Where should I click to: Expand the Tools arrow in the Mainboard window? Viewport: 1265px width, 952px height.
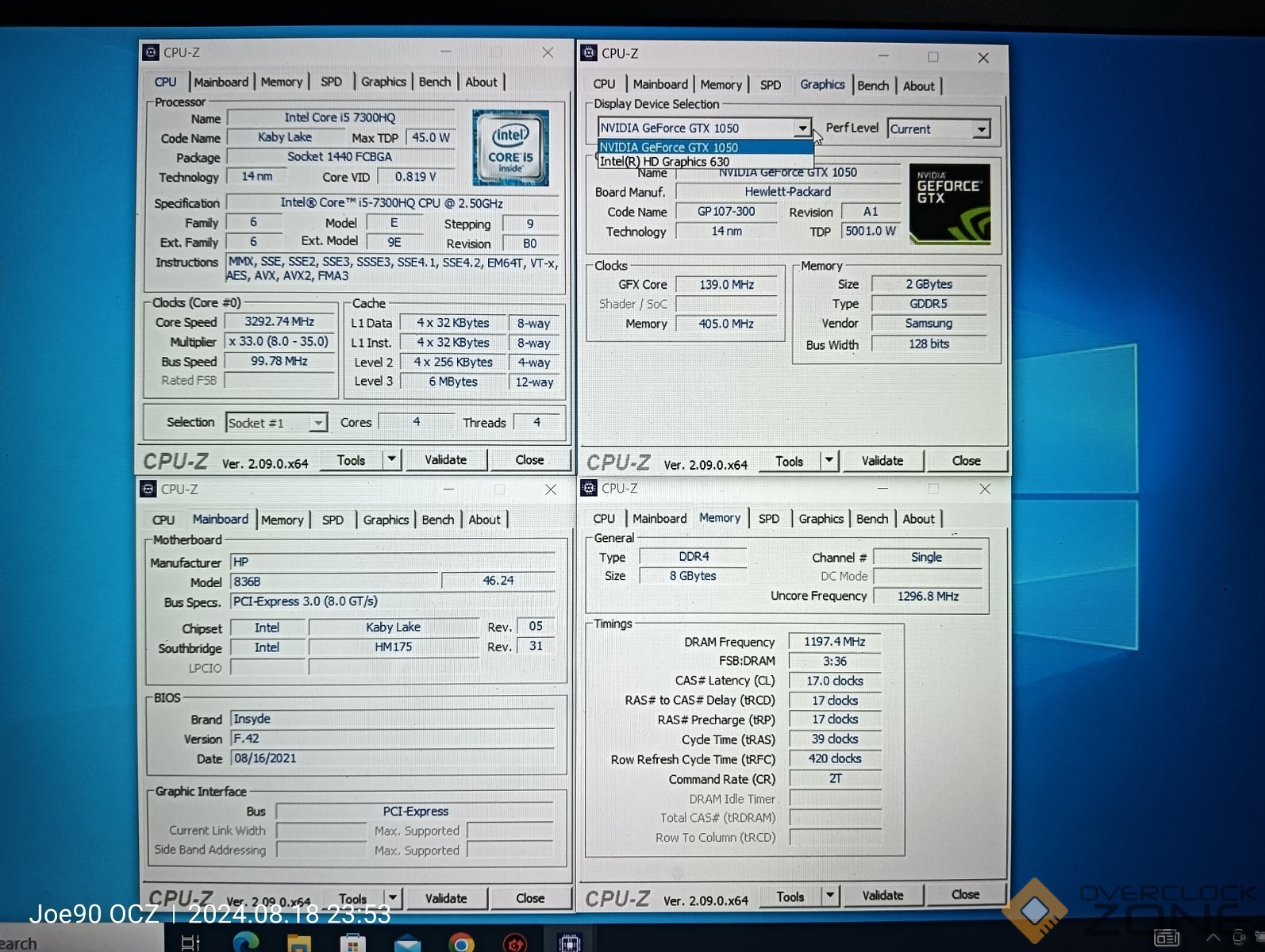[x=393, y=897]
